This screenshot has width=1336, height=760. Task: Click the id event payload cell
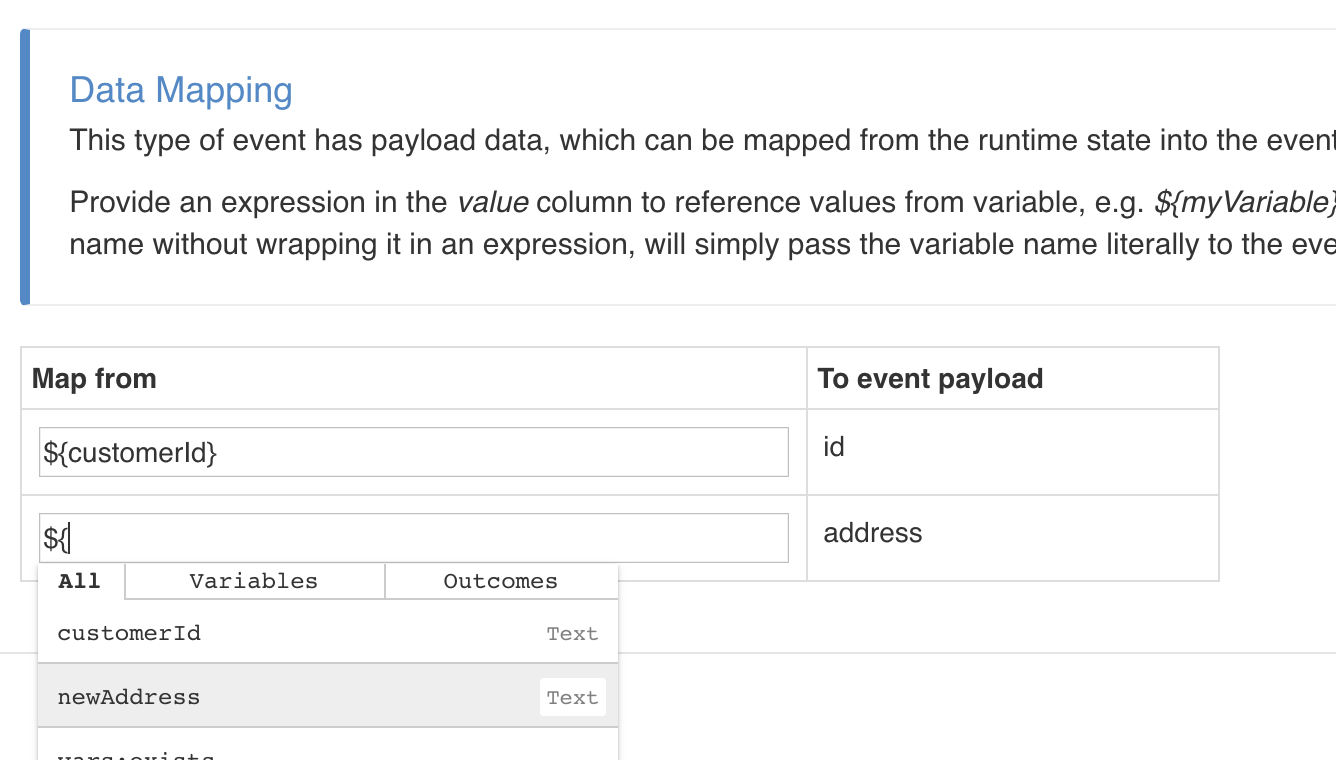pyautogui.click(x=833, y=446)
